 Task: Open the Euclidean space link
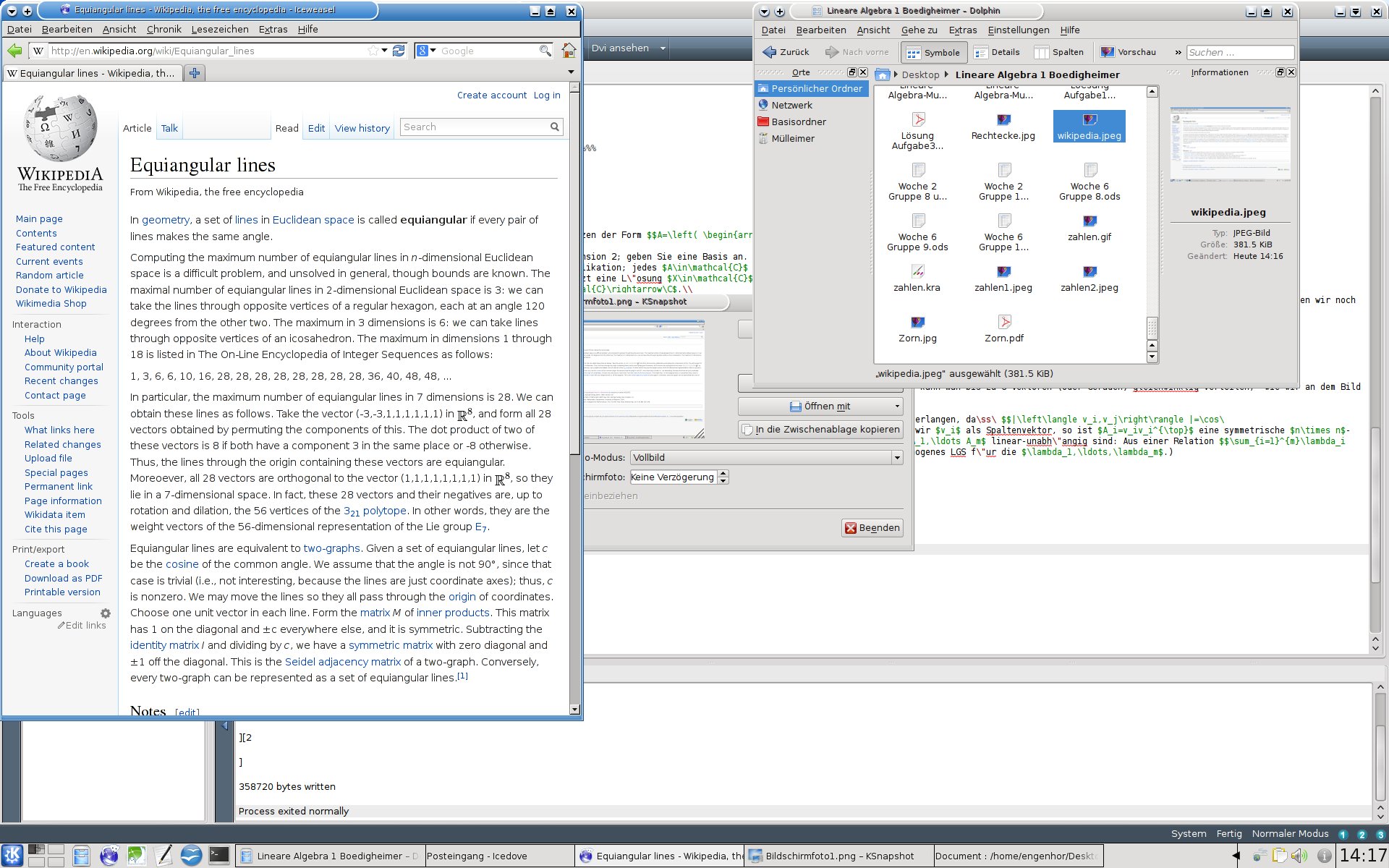point(313,220)
